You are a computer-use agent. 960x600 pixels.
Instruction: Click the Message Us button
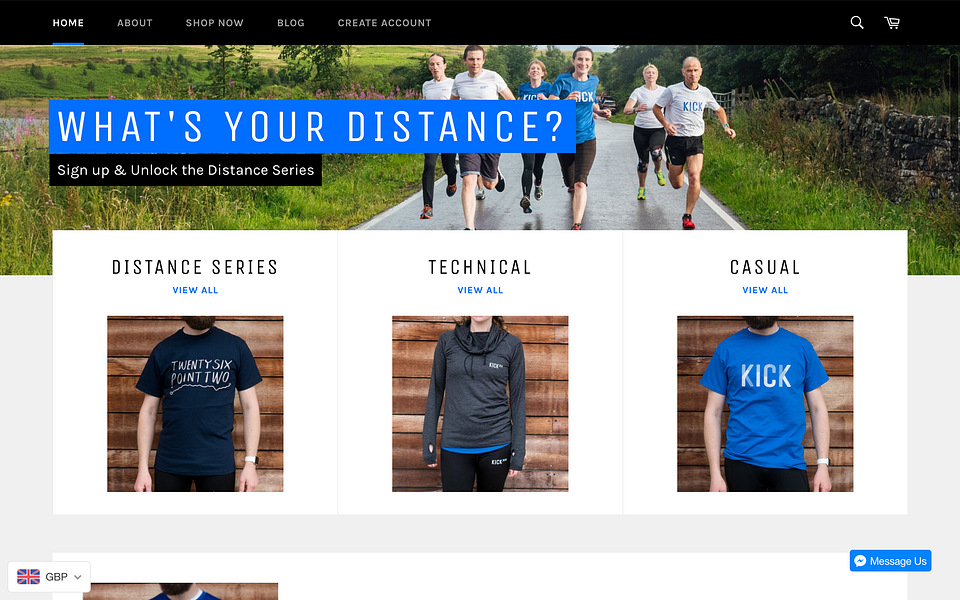[891, 561]
